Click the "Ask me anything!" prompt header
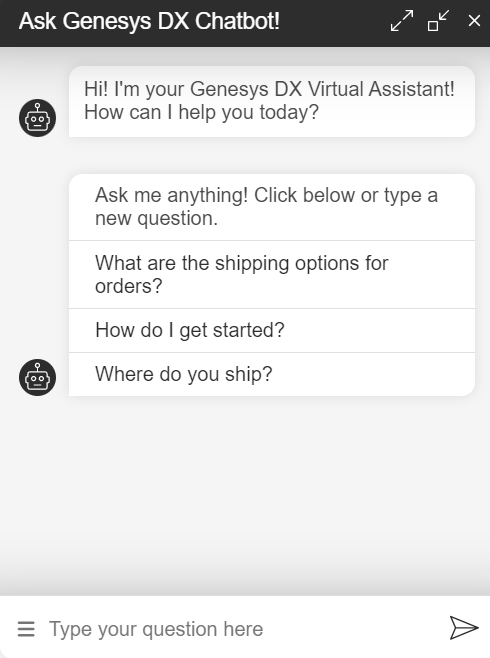Image resolution: width=490 pixels, height=658 pixels. tap(272, 207)
